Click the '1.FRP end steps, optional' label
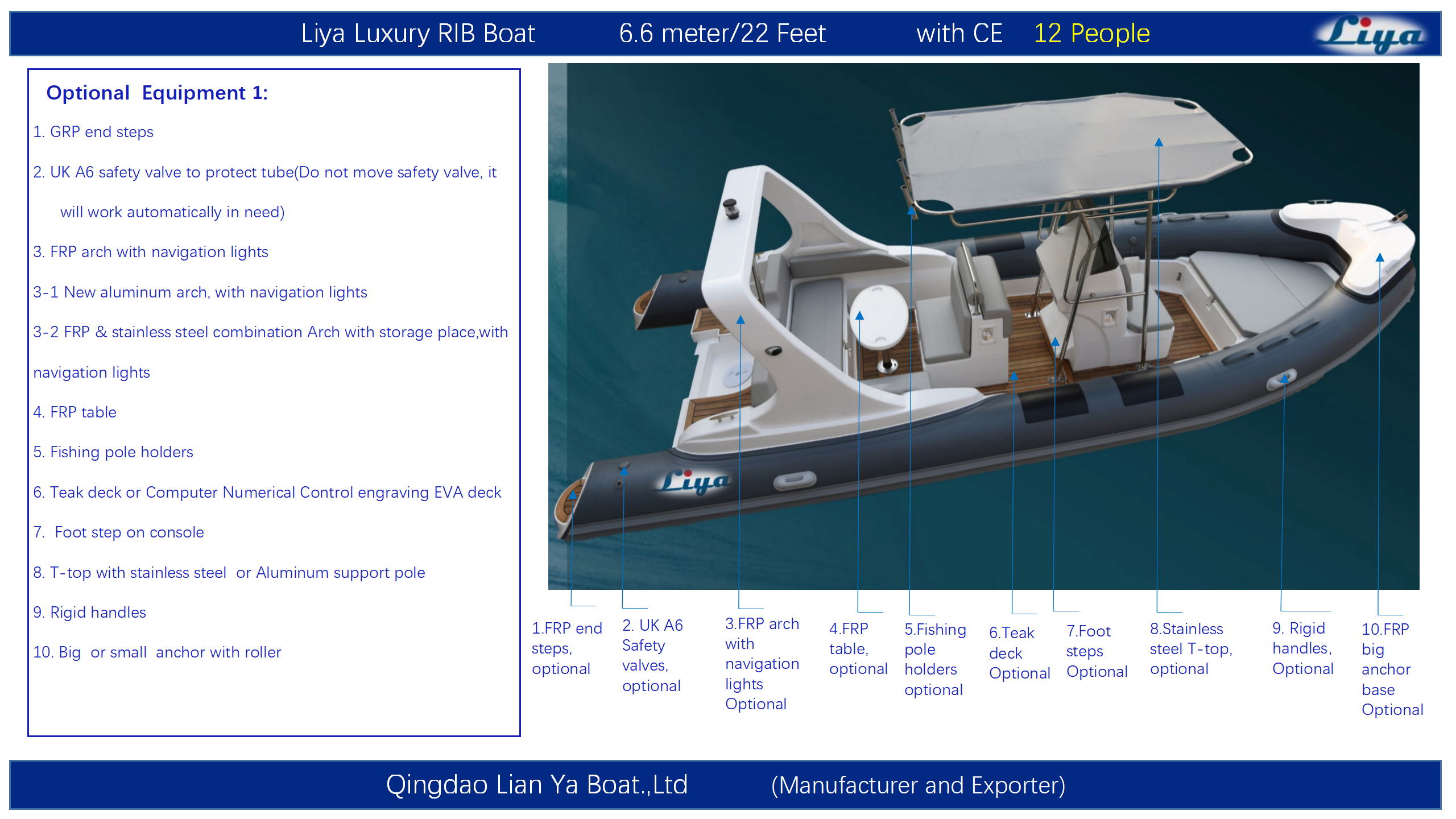 pos(566,648)
